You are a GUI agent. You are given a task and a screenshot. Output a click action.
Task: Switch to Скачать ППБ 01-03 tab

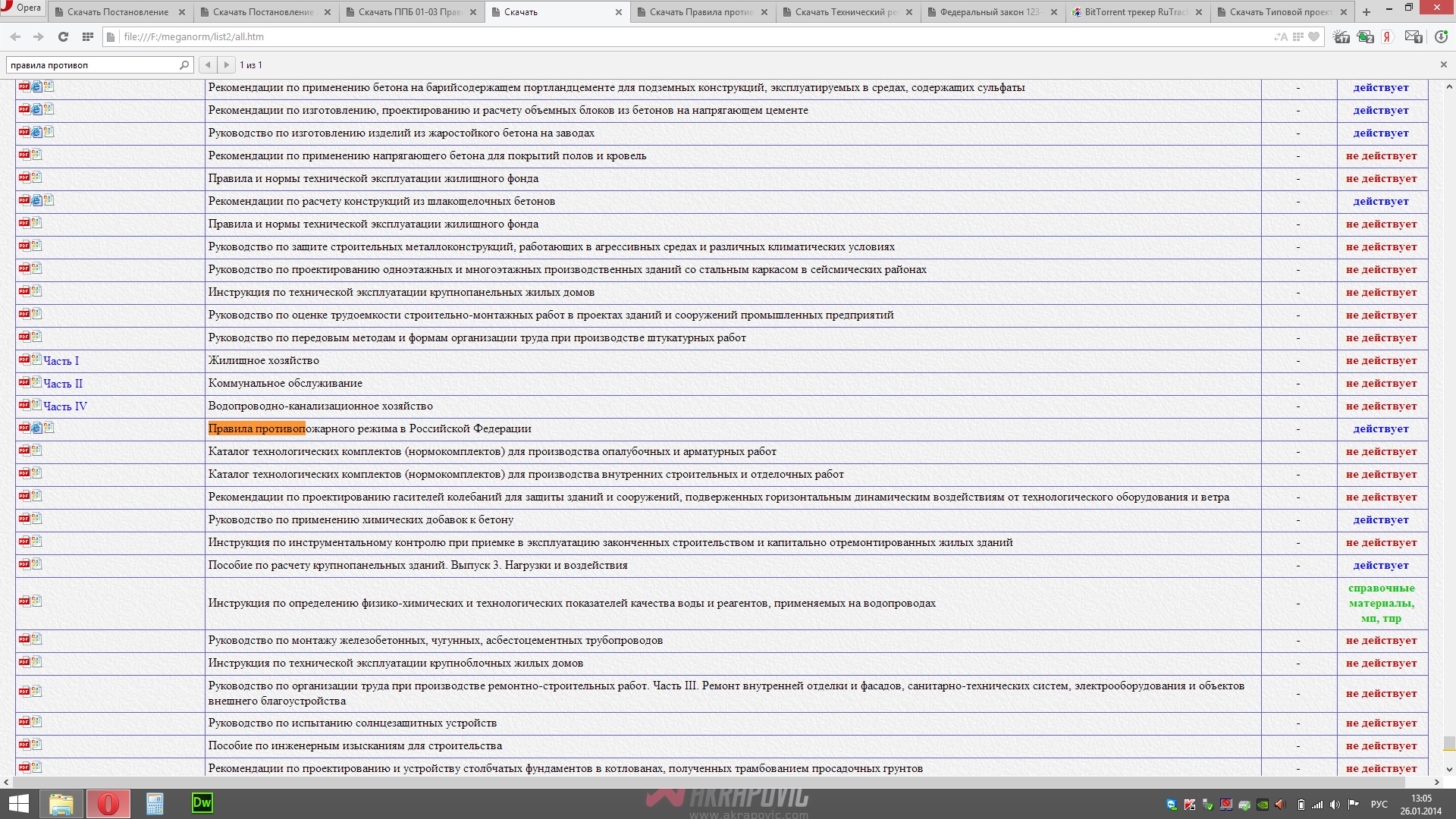pos(409,12)
